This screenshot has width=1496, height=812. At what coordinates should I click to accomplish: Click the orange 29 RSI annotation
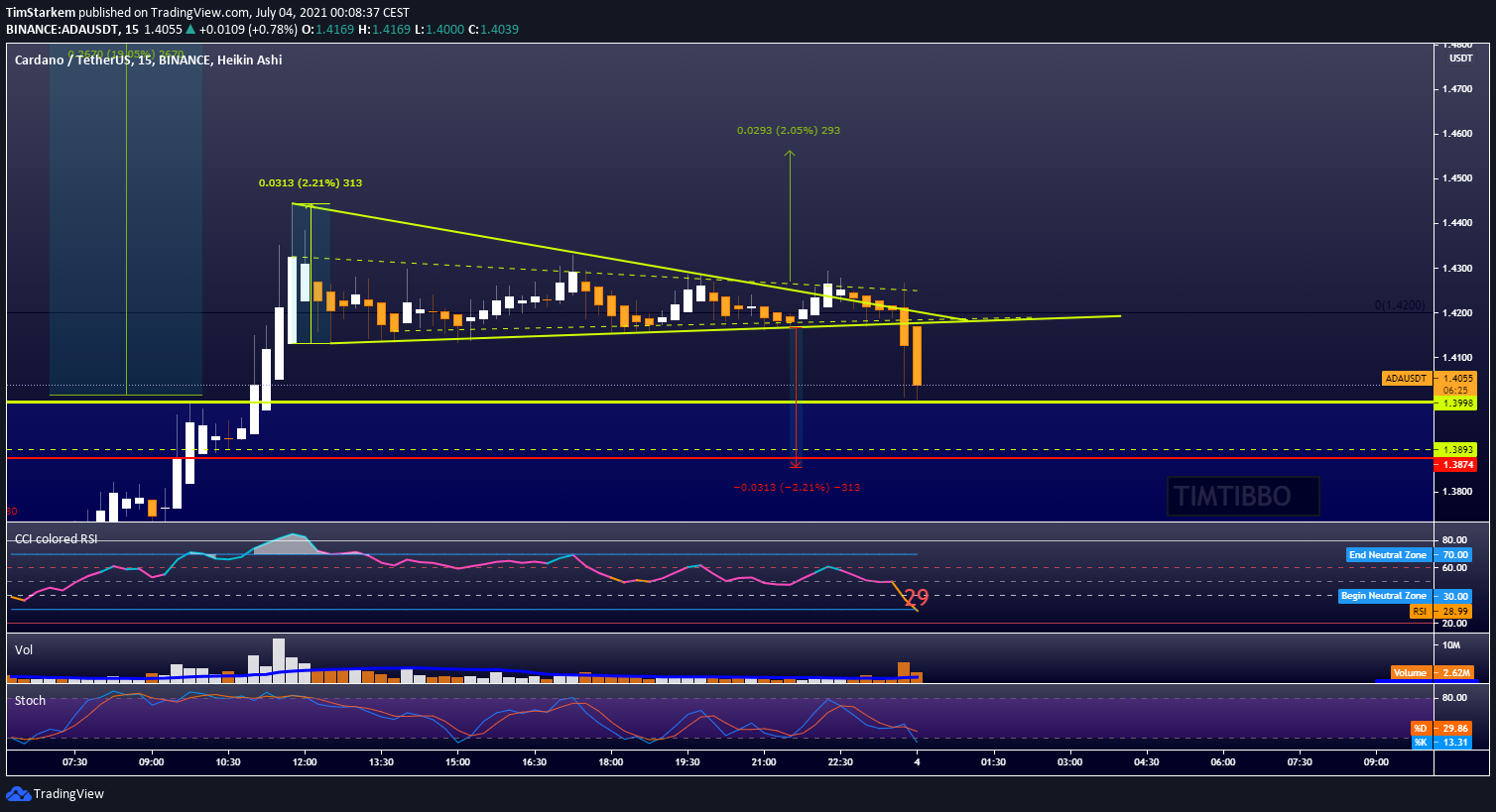917,598
